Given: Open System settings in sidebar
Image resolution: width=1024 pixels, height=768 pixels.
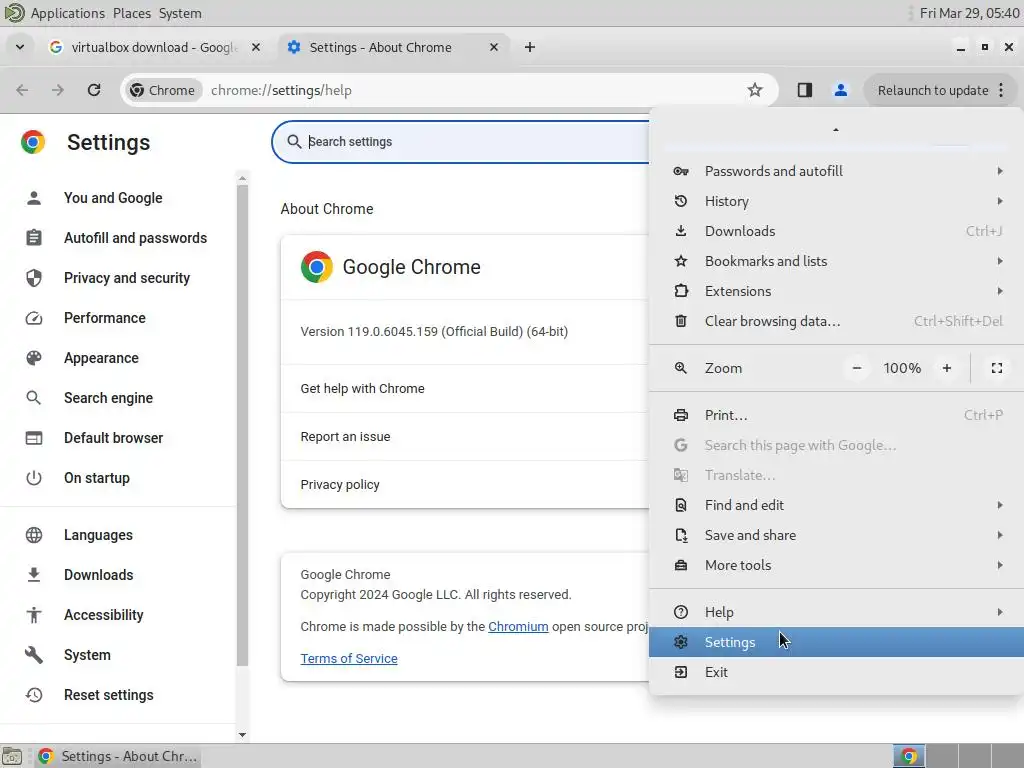Looking at the screenshot, I should pos(87,655).
